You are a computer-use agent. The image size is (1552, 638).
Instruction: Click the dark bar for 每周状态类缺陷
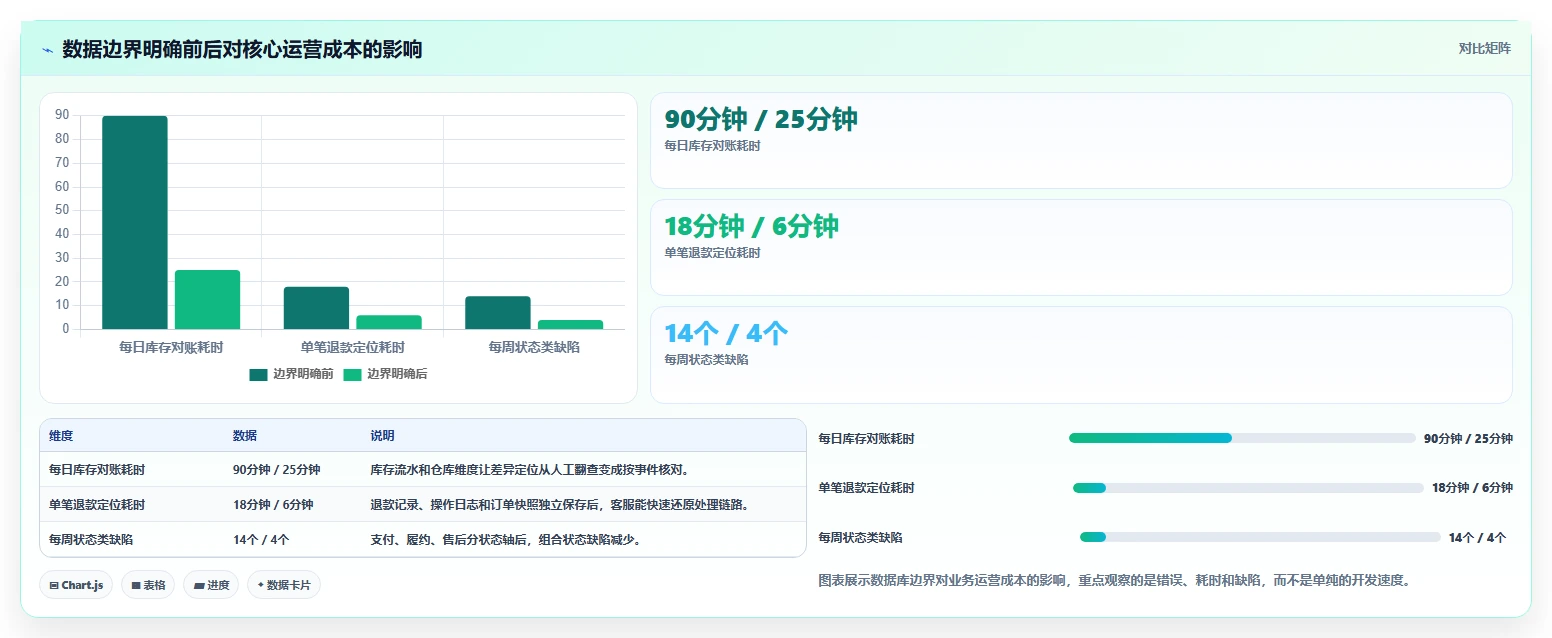click(498, 312)
